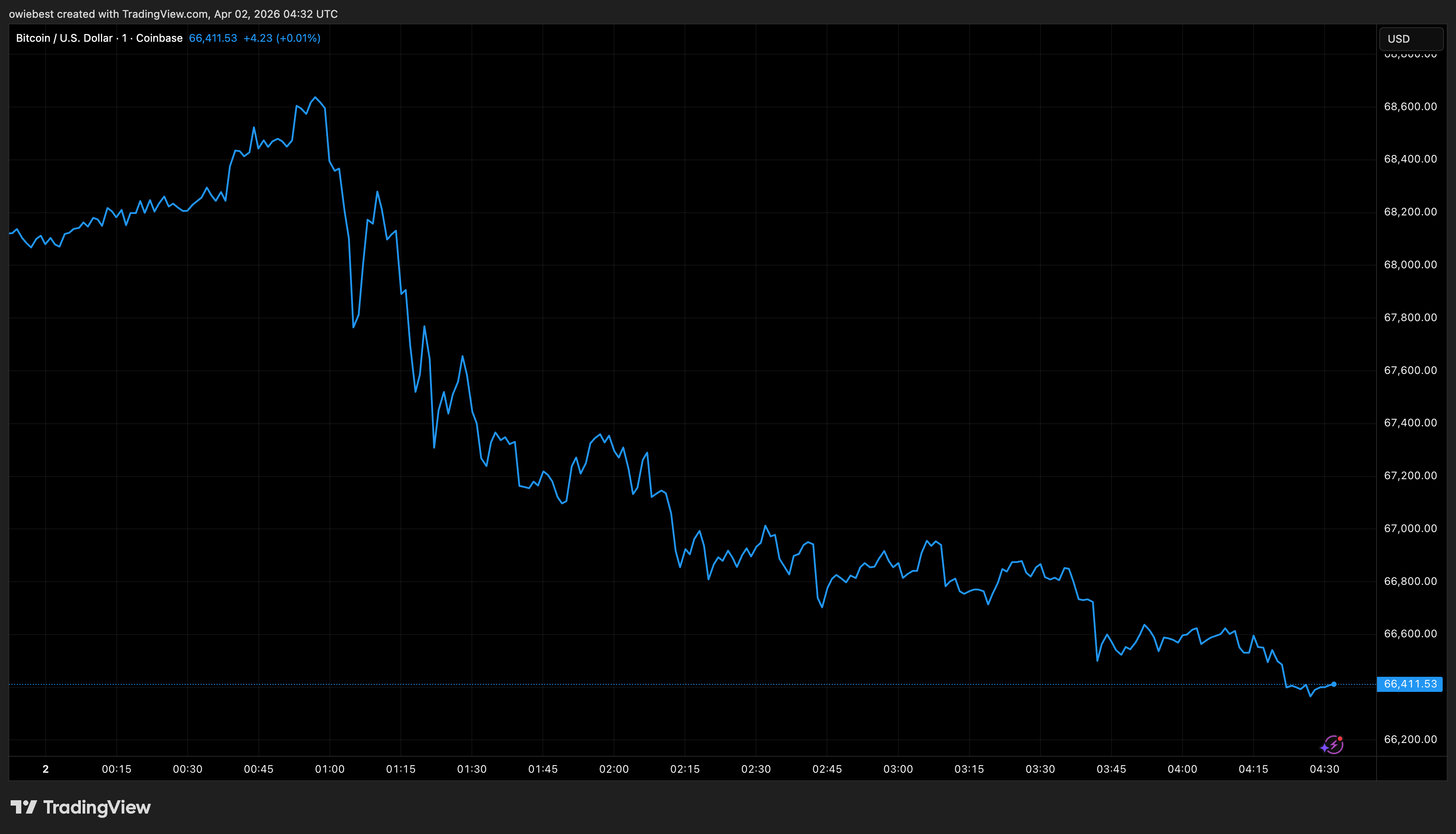Click the 68,000.00 price scale label
Image resolution: width=1456 pixels, height=834 pixels.
(1410, 265)
